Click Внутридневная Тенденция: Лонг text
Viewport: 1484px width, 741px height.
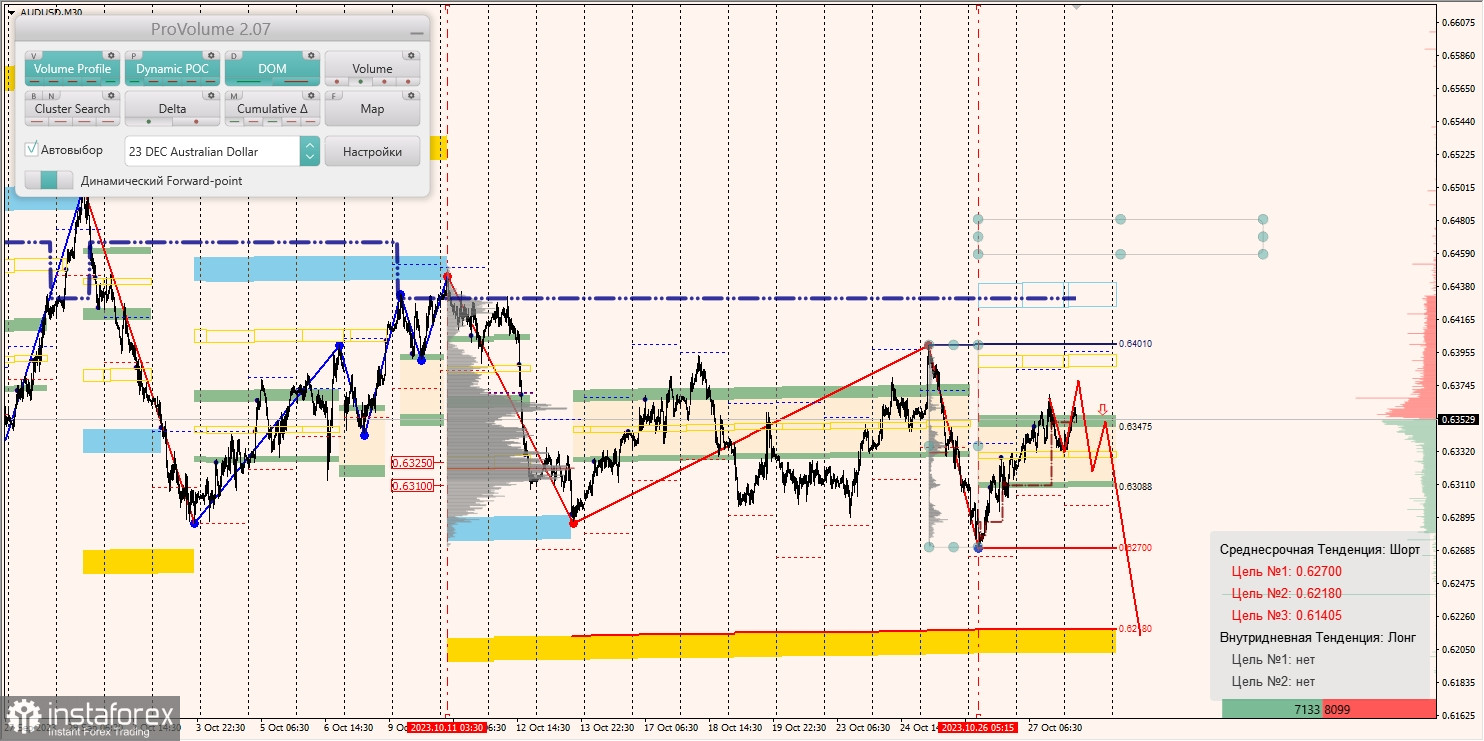click(x=1317, y=637)
